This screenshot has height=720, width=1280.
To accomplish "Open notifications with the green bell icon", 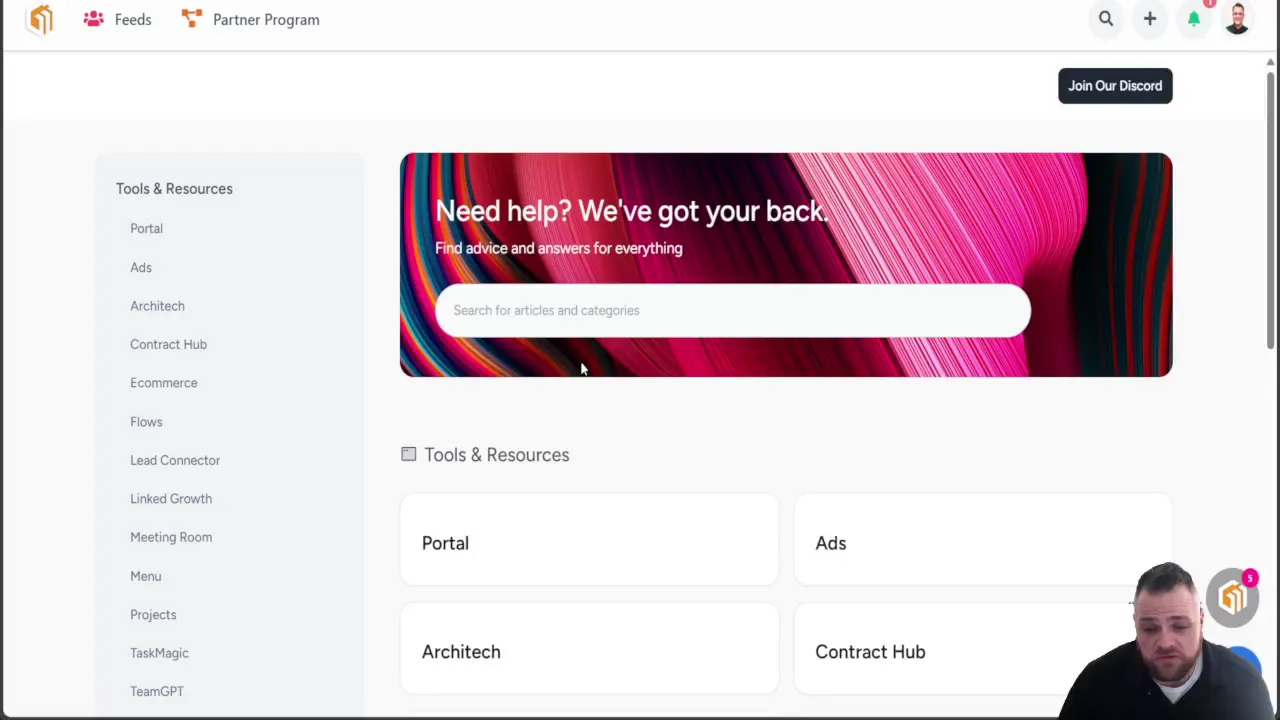I will click(x=1194, y=19).
